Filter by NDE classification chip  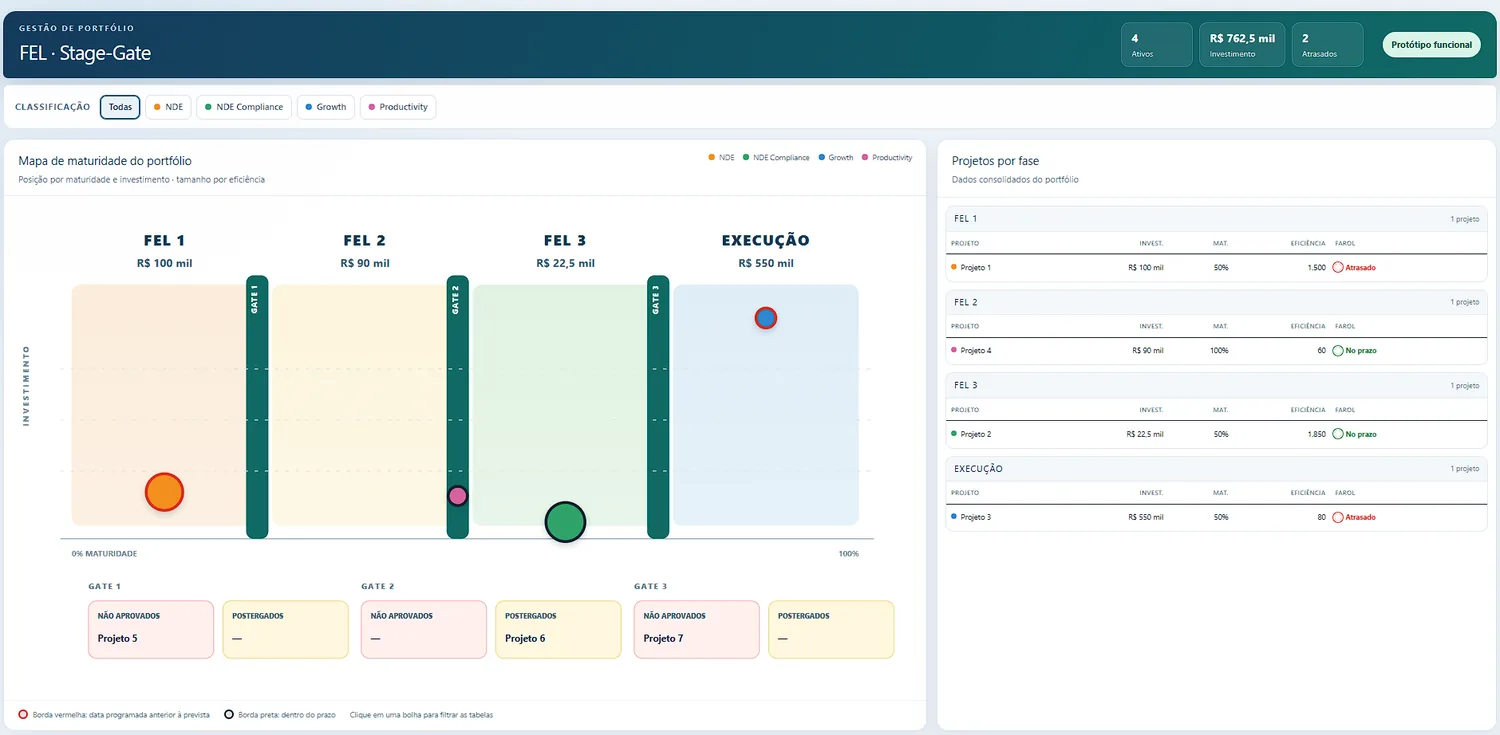168,107
